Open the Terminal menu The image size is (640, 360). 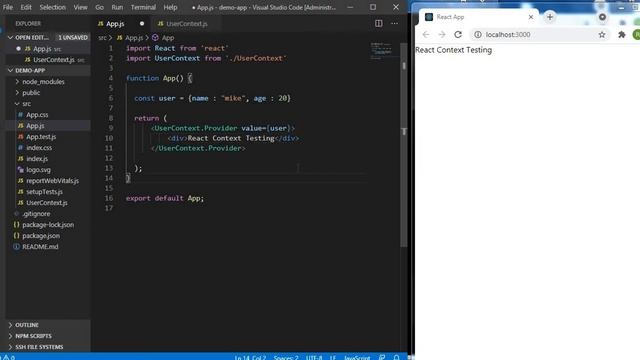tap(143, 7)
